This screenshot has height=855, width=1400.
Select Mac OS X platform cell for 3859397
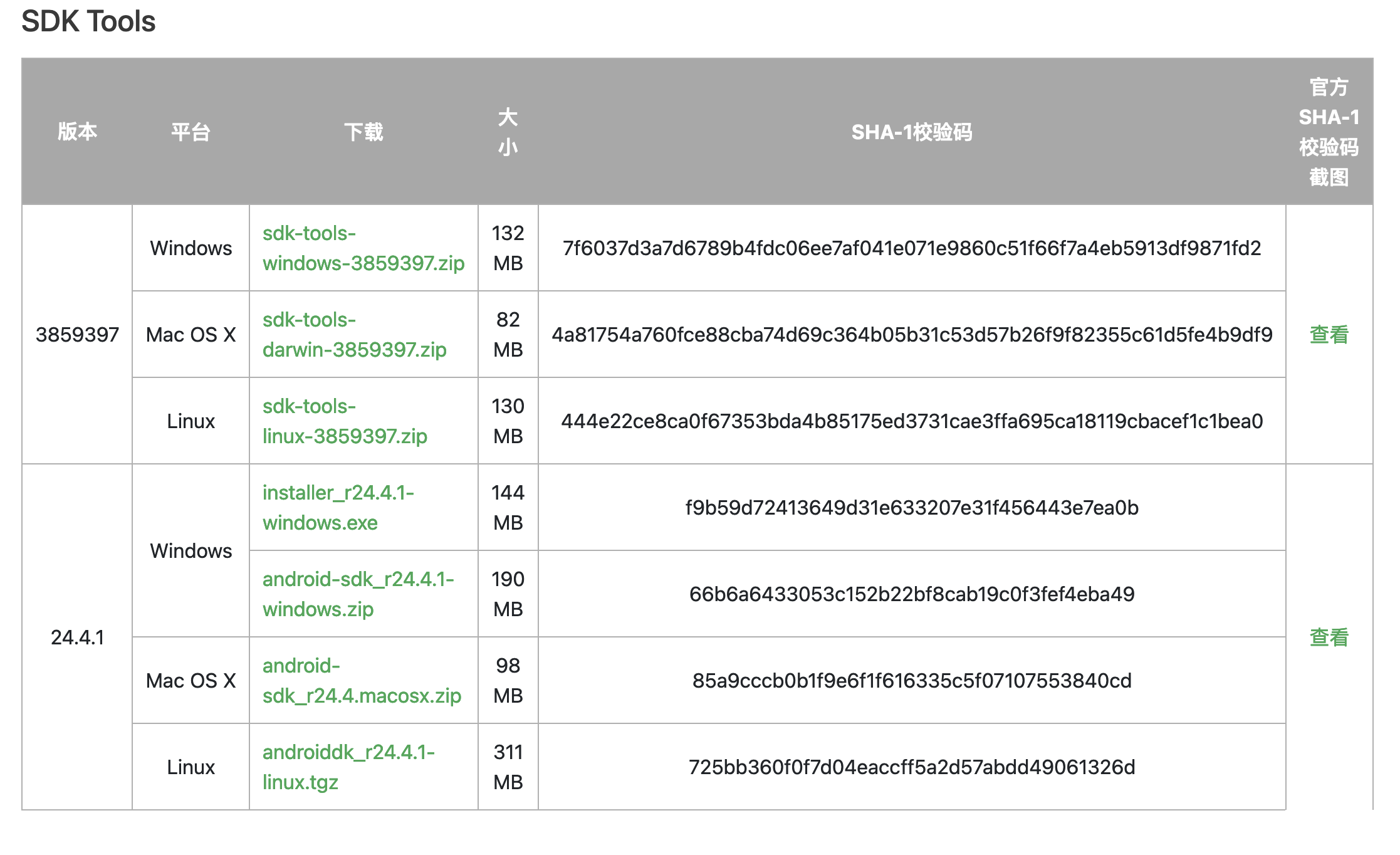pyautogui.click(x=191, y=335)
